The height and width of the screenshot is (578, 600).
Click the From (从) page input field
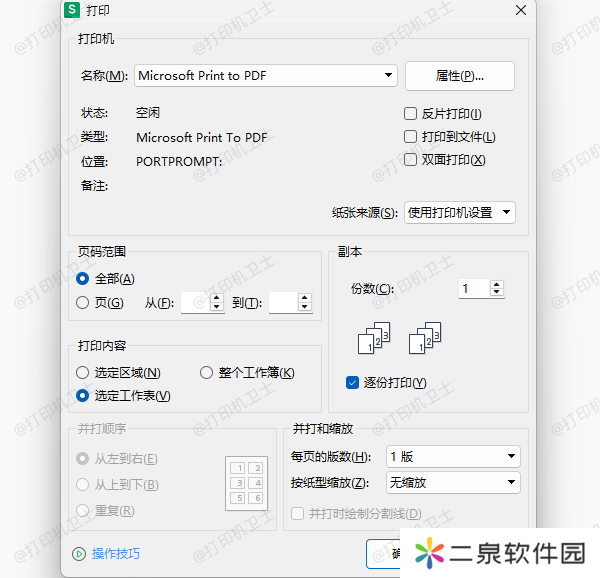pos(195,303)
